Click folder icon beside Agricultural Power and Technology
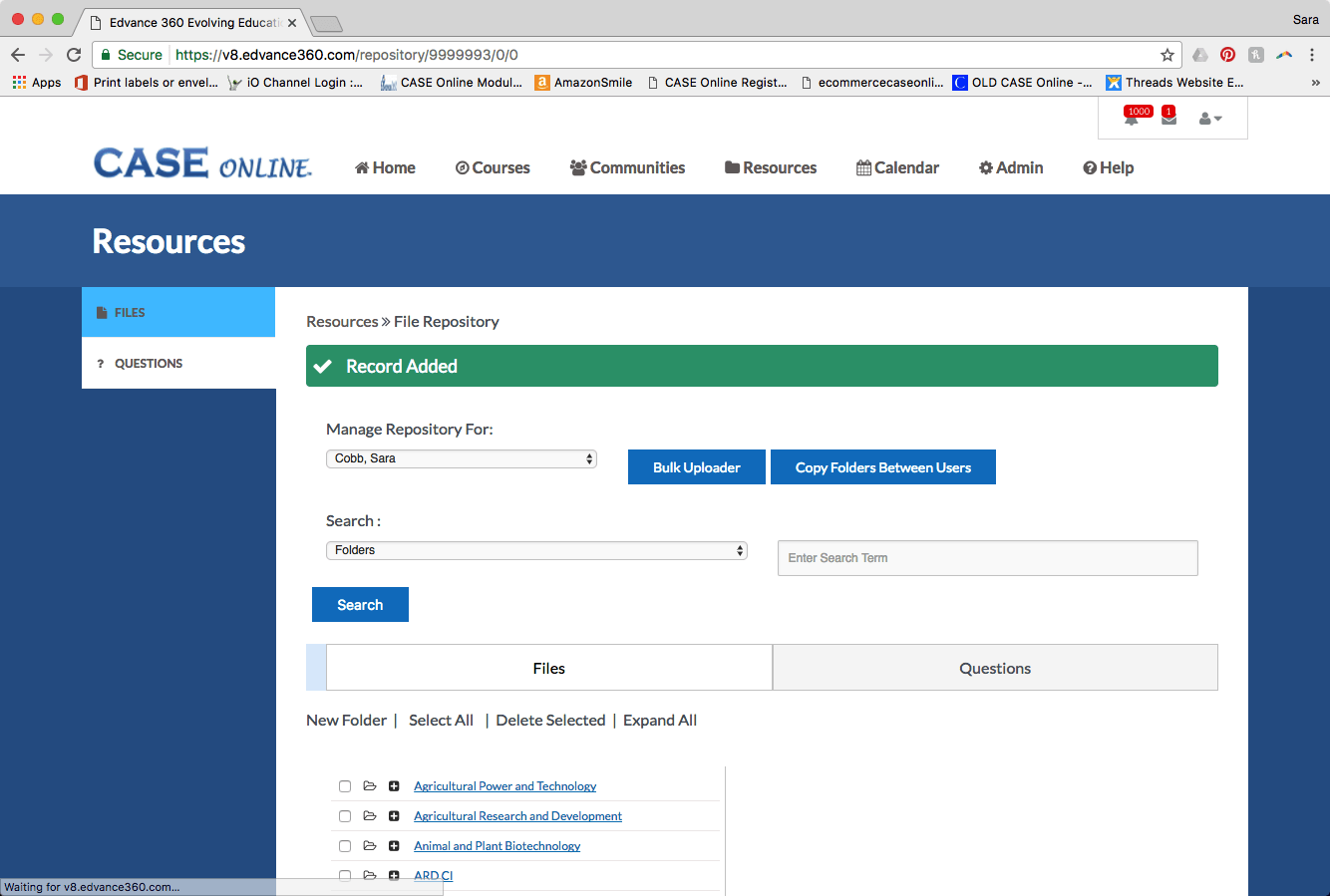This screenshot has width=1330, height=896. click(x=370, y=786)
